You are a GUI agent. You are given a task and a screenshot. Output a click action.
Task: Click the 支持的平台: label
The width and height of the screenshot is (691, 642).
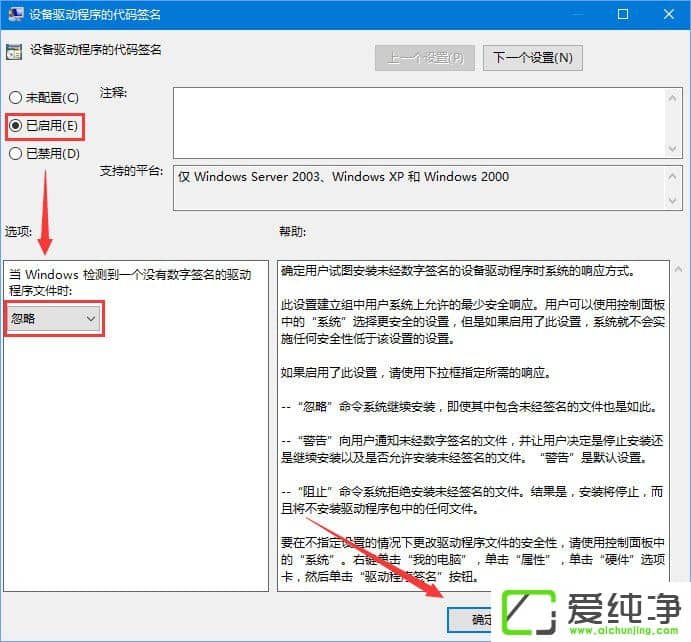coord(131,171)
